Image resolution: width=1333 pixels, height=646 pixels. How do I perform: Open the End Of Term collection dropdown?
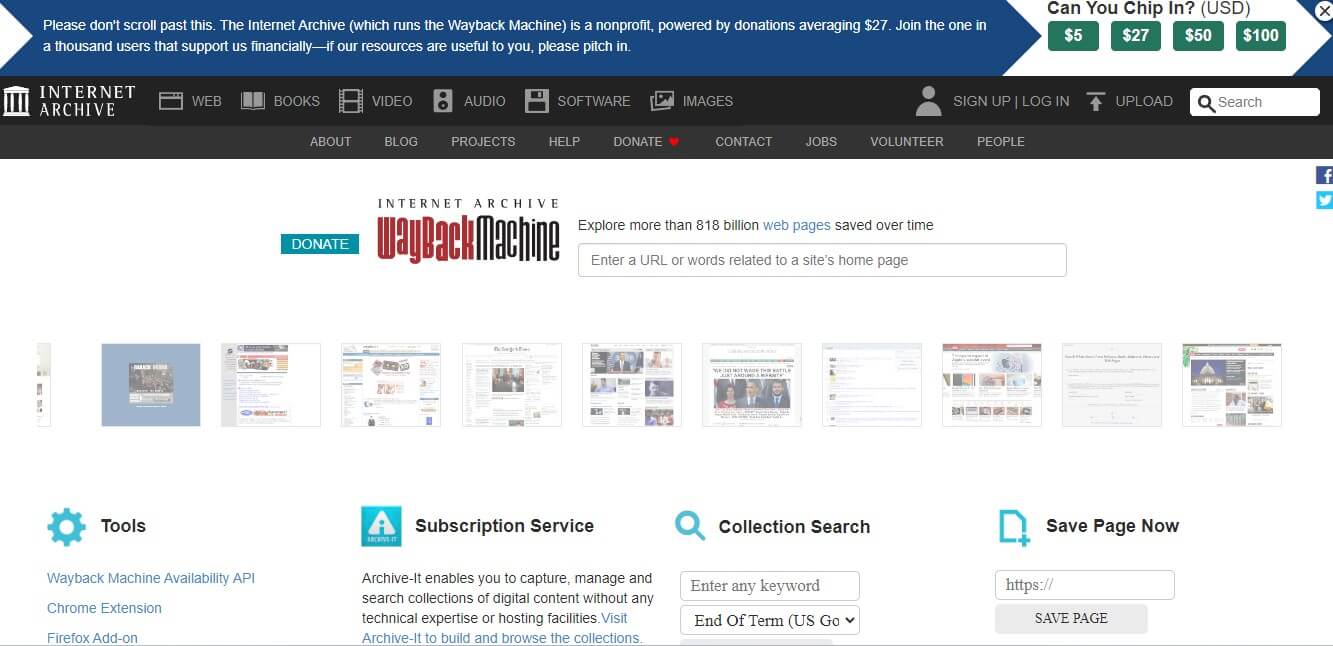769,620
